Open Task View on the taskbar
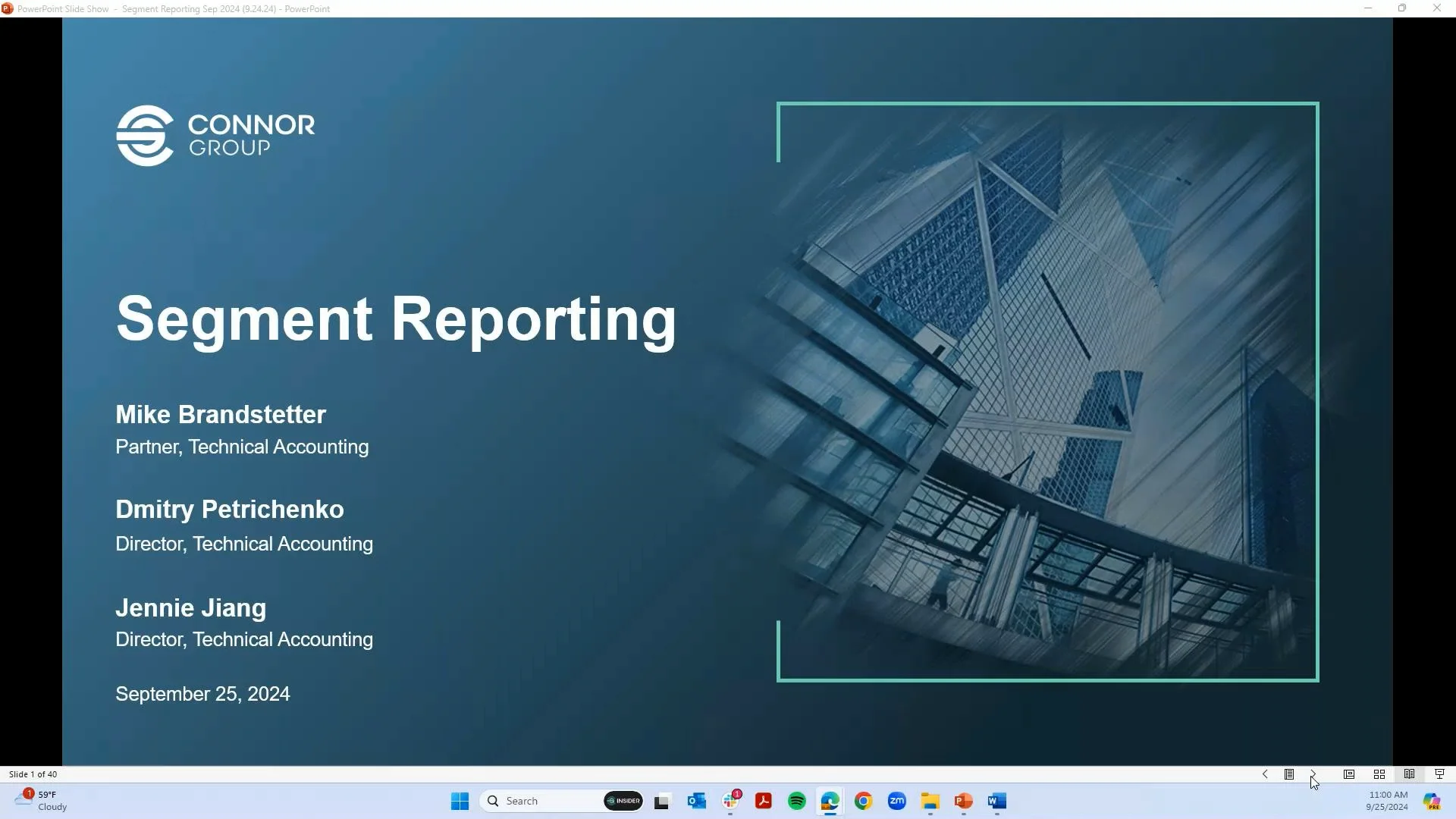The height and width of the screenshot is (819, 1456). point(663,801)
